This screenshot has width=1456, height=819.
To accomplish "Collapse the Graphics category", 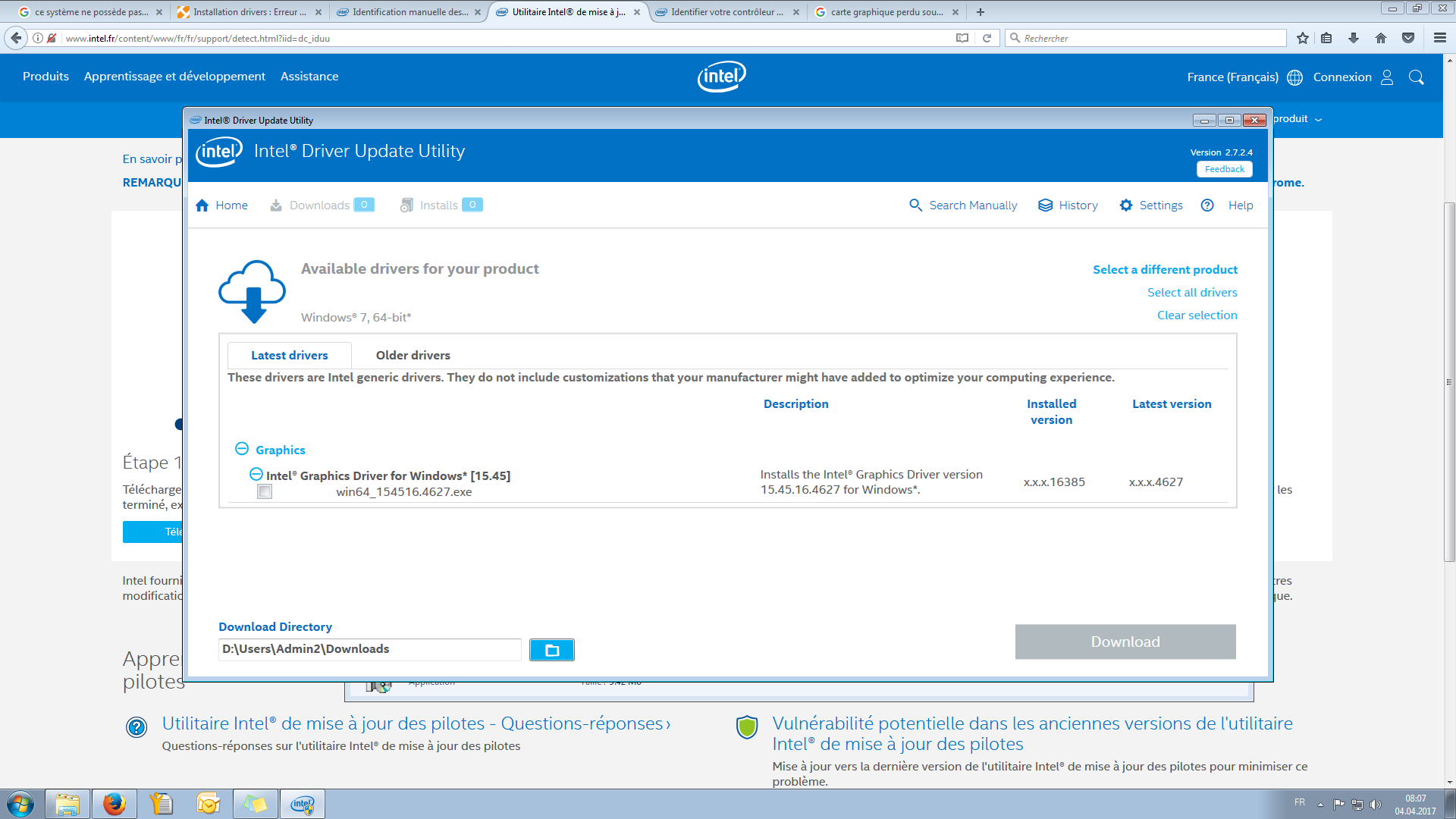I will (x=242, y=449).
